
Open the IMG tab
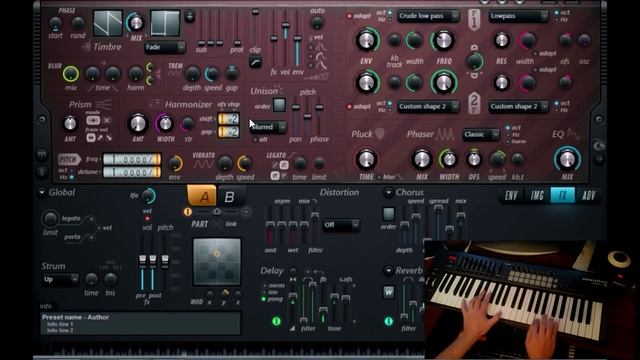coord(537,196)
